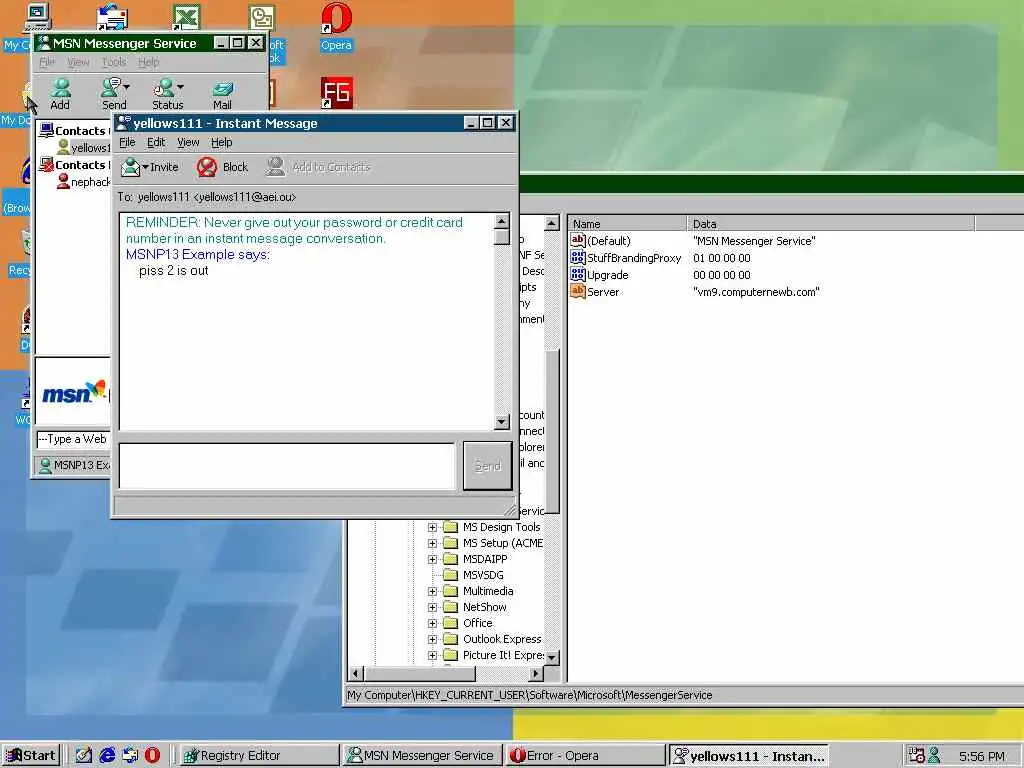Expand the NetShow registry key
Screen dimensions: 1024x768
[432, 607]
